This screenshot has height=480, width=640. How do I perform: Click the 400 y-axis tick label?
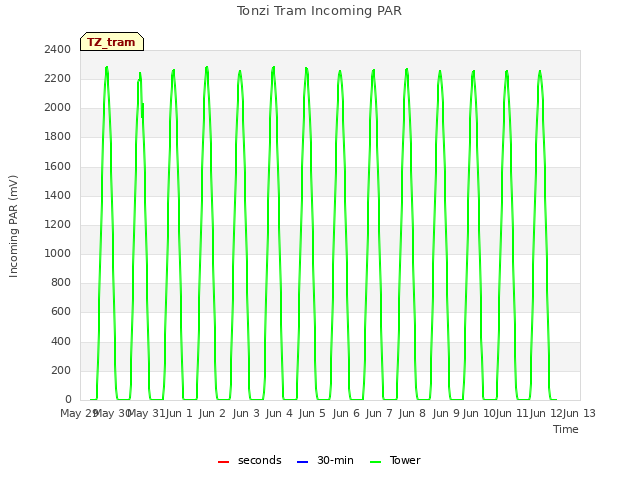click(x=61, y=341)
